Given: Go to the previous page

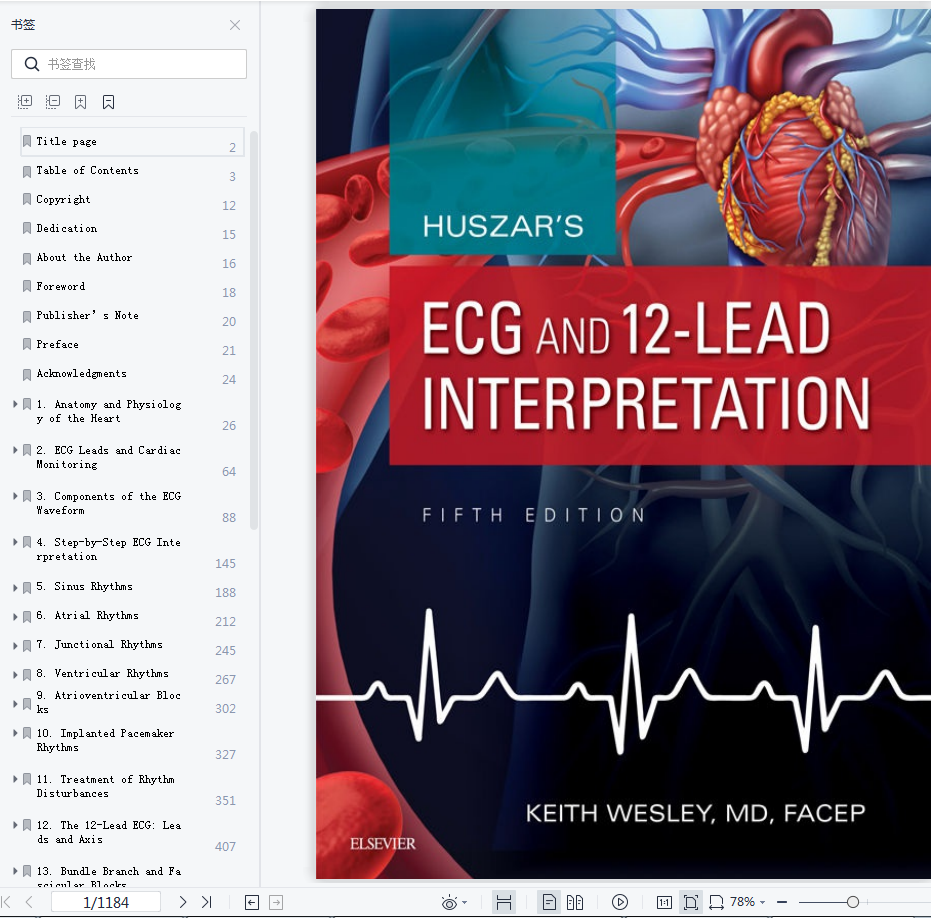Looking at the screenshot, I should (x=29, y=903).
